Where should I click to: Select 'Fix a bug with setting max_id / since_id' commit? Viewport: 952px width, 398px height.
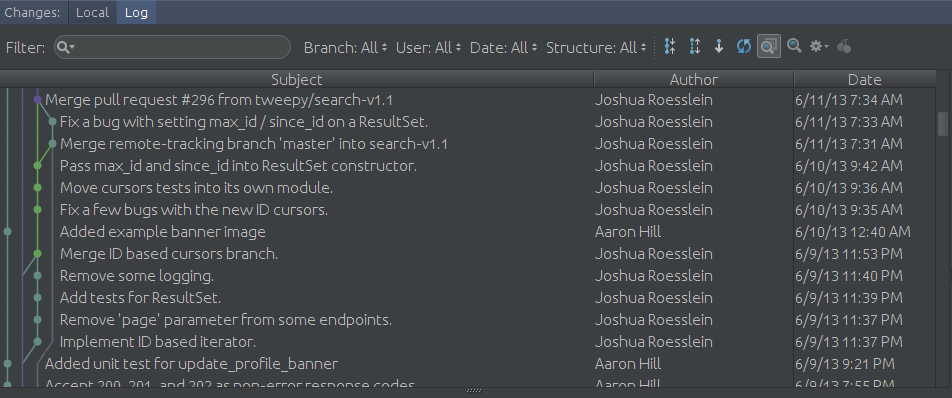coord(244,122)
